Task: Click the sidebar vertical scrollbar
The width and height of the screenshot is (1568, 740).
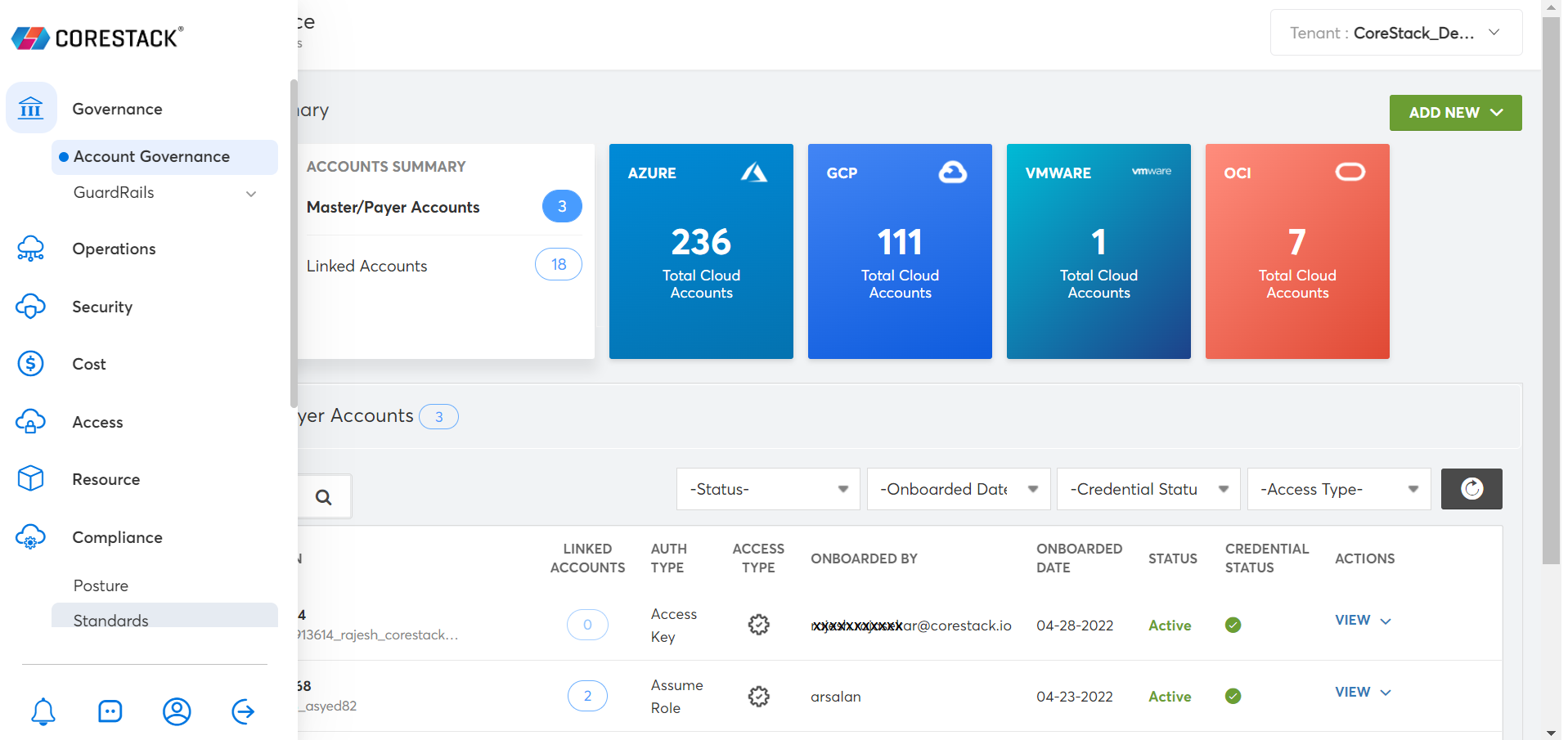Action: 294,244
